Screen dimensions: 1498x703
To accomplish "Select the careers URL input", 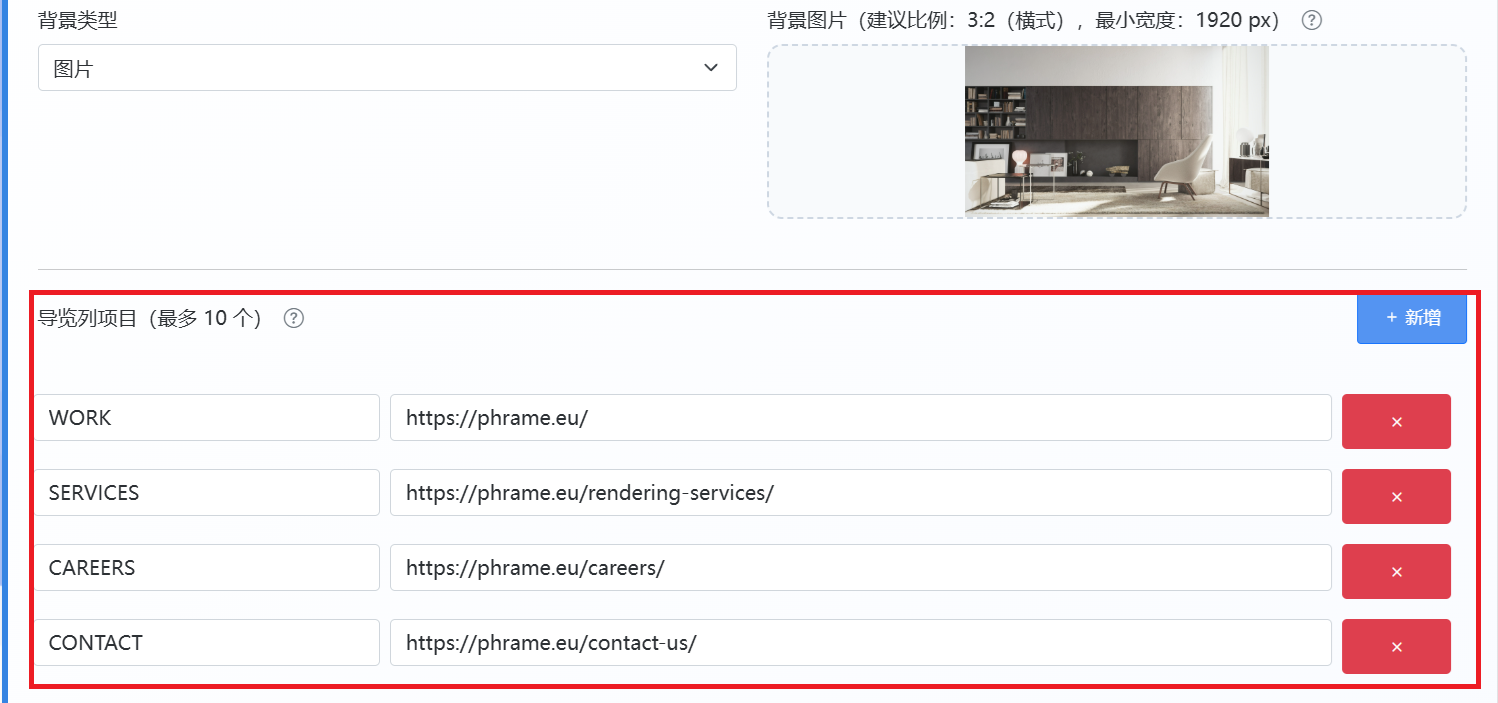I will tap(861, 567).
